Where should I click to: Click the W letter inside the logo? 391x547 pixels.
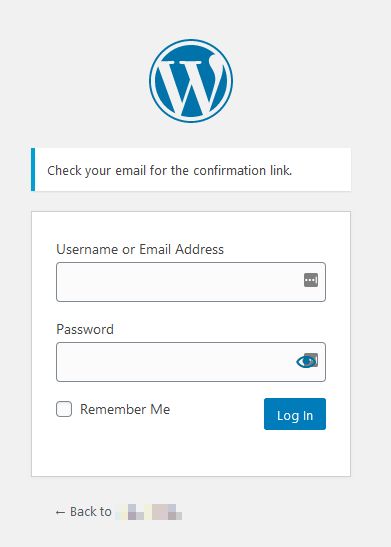click(x=191, y=87)
